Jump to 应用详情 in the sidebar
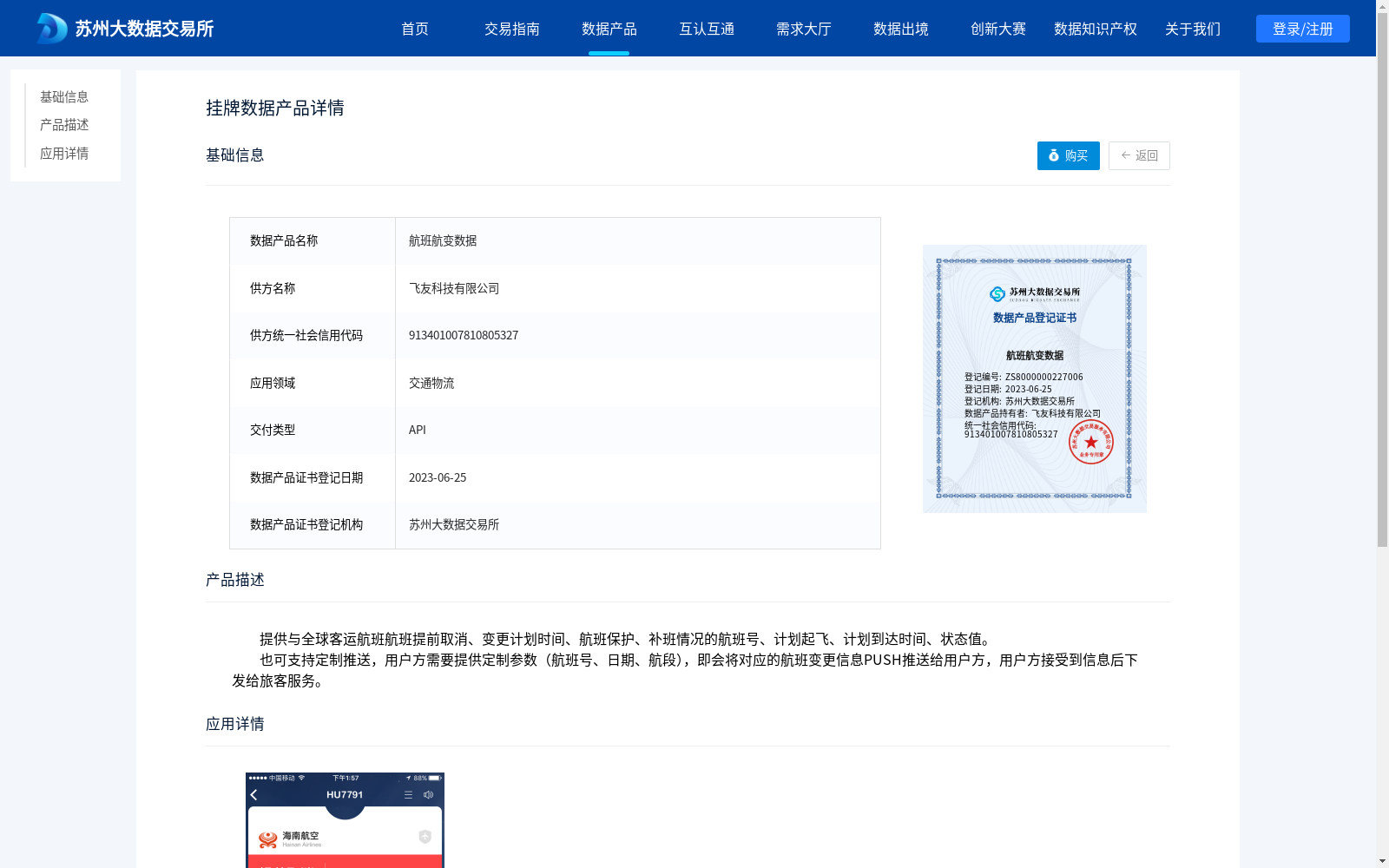This screenshot has height=868, width=1389. click(x=64, y=154)
